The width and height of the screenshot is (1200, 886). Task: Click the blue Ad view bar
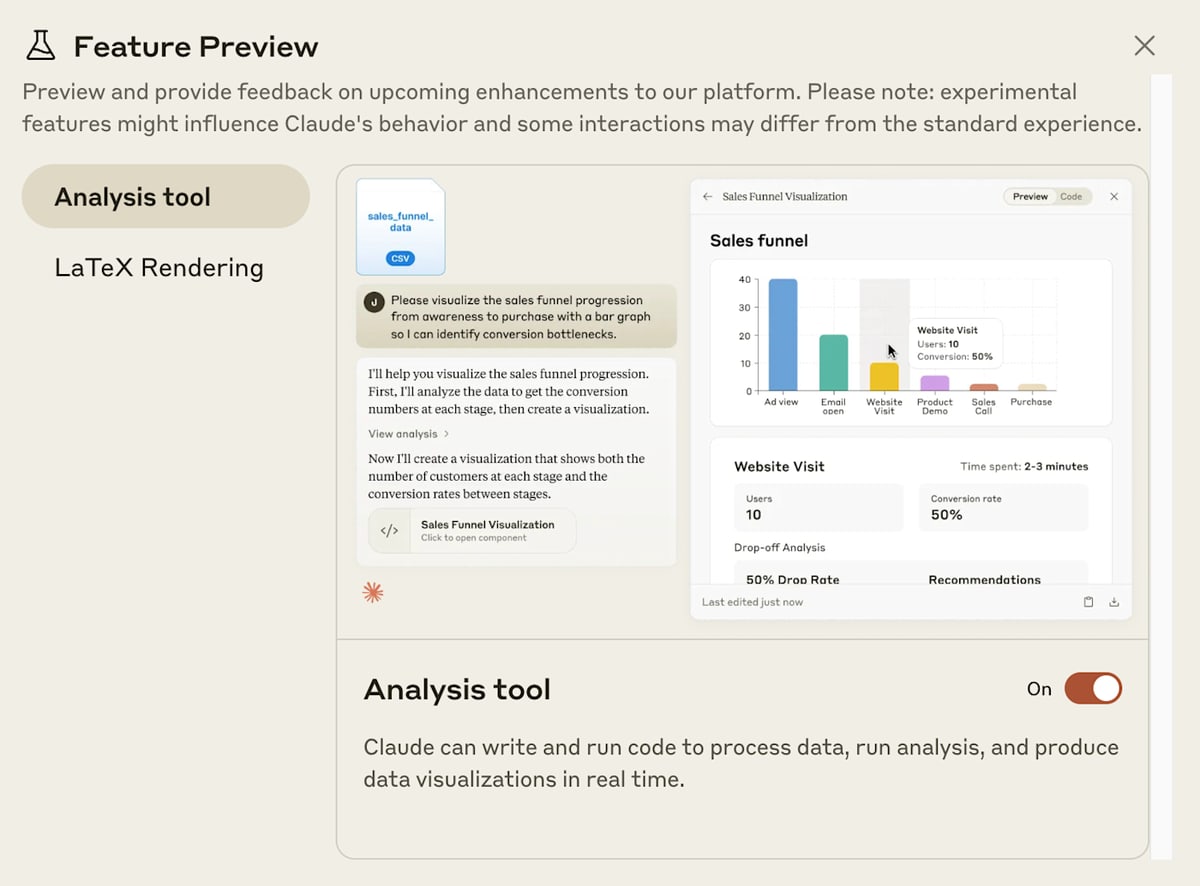point(783,335)
